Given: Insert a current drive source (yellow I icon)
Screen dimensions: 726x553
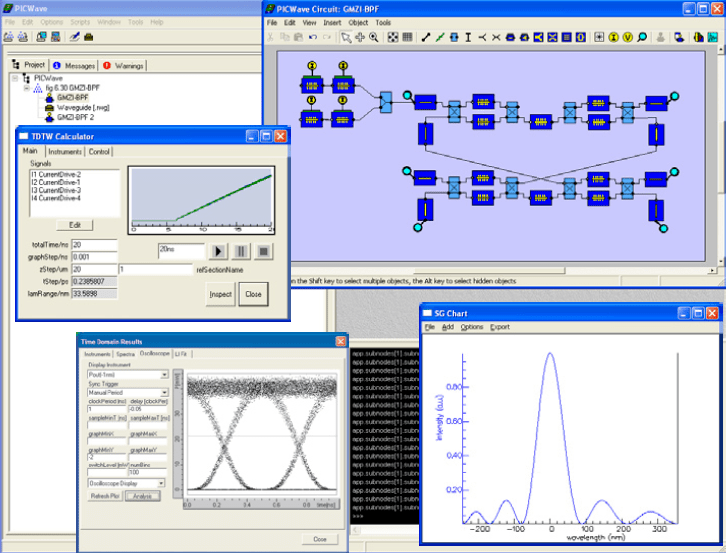Looking at the screenshot, I should [613, 37].
